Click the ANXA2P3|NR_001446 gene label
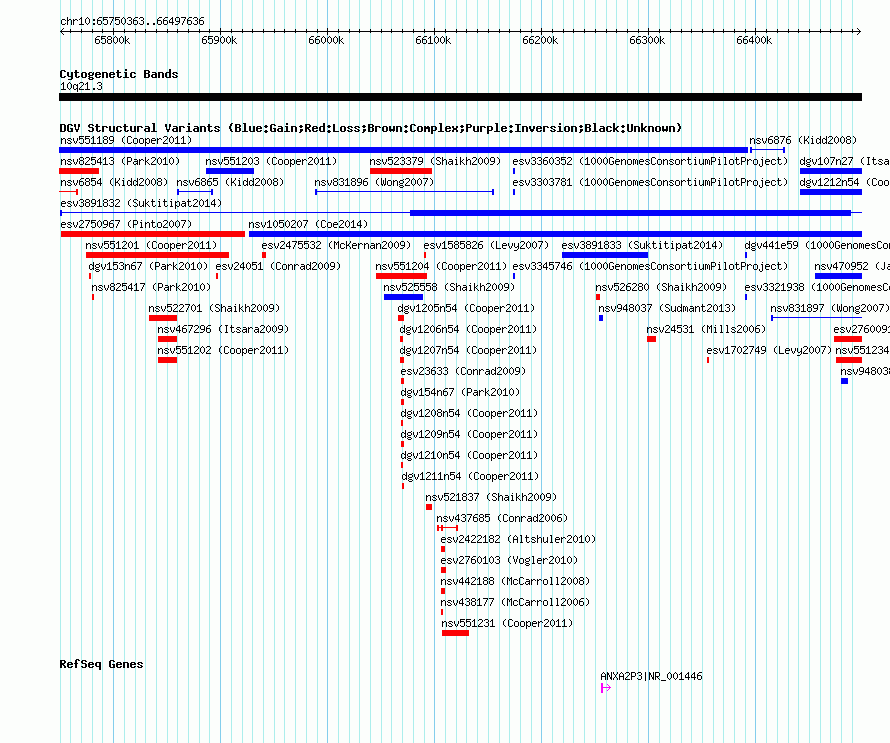The image size is (890, 743). [651, 676]
